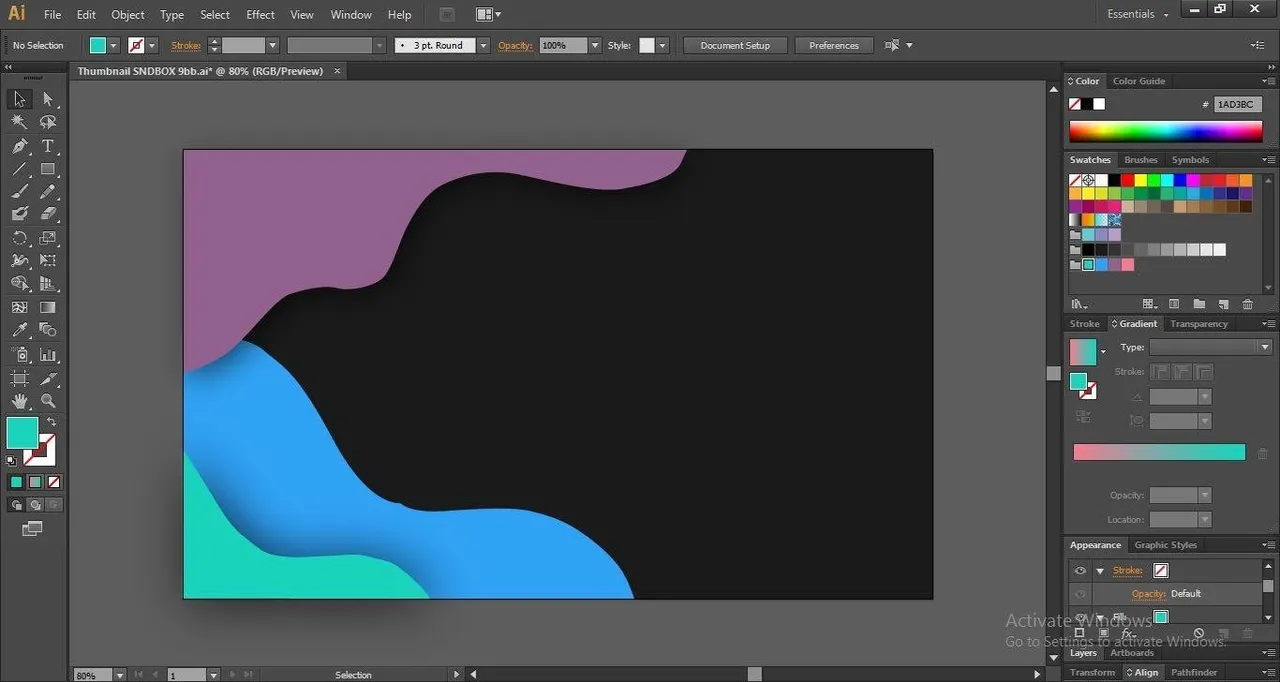The image size is (1280, 682).
Task: Switch to the Pathfinder tab
Action: tap(1194, 673)
